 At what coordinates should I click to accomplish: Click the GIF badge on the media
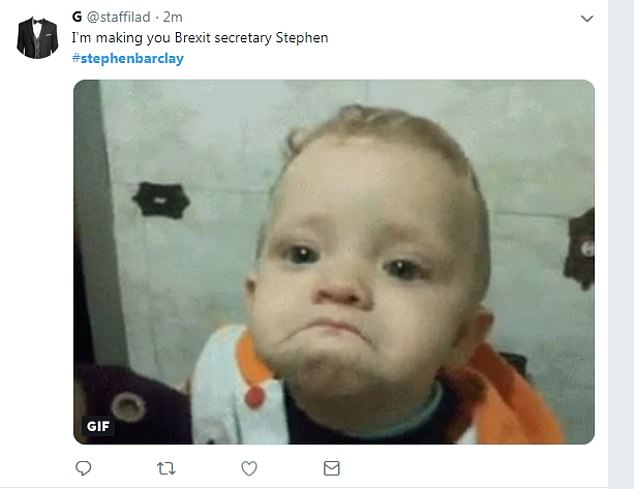click(98, 426)
